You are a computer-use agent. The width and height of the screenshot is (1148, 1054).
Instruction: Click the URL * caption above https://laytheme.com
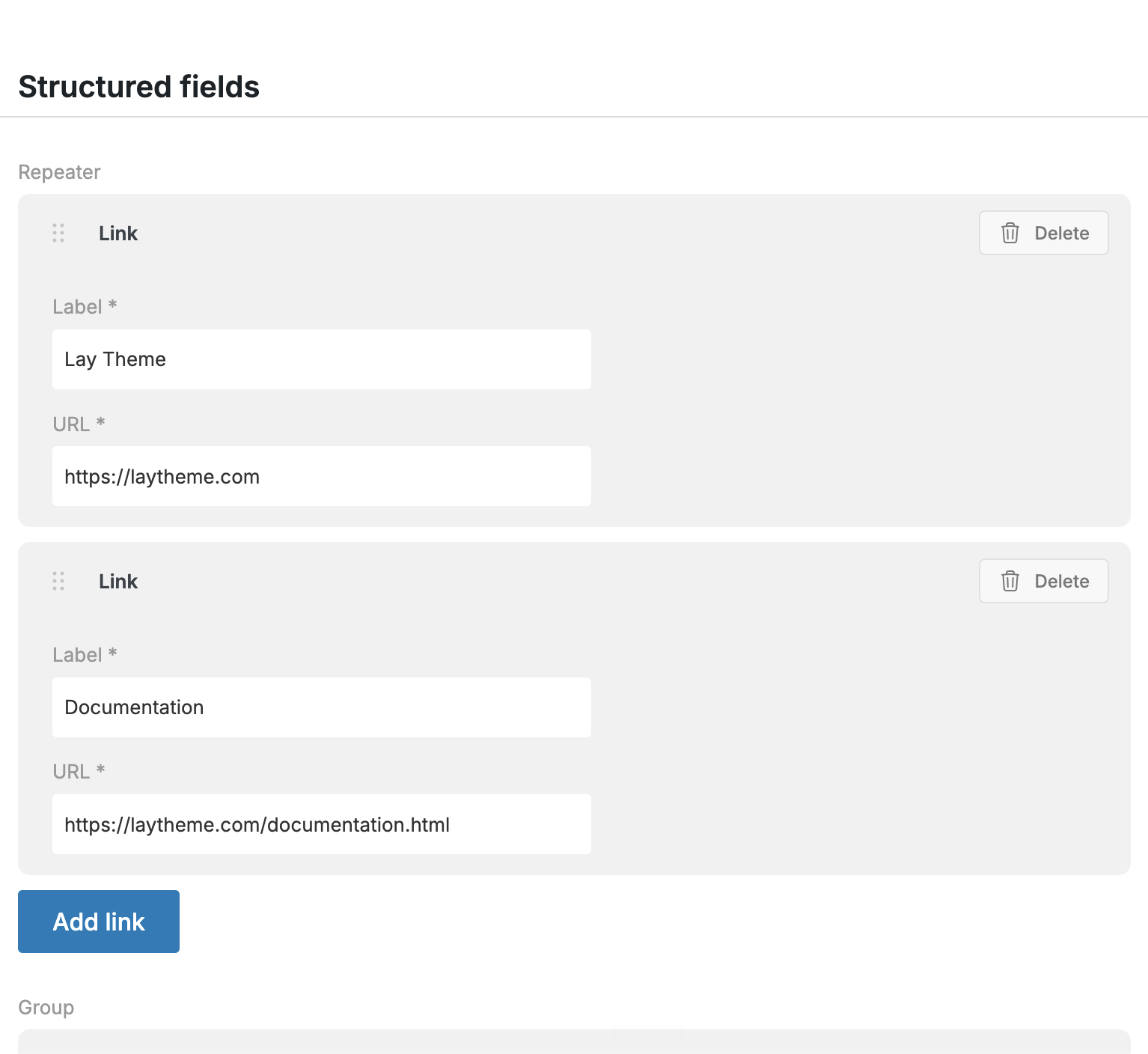point(79,424)
